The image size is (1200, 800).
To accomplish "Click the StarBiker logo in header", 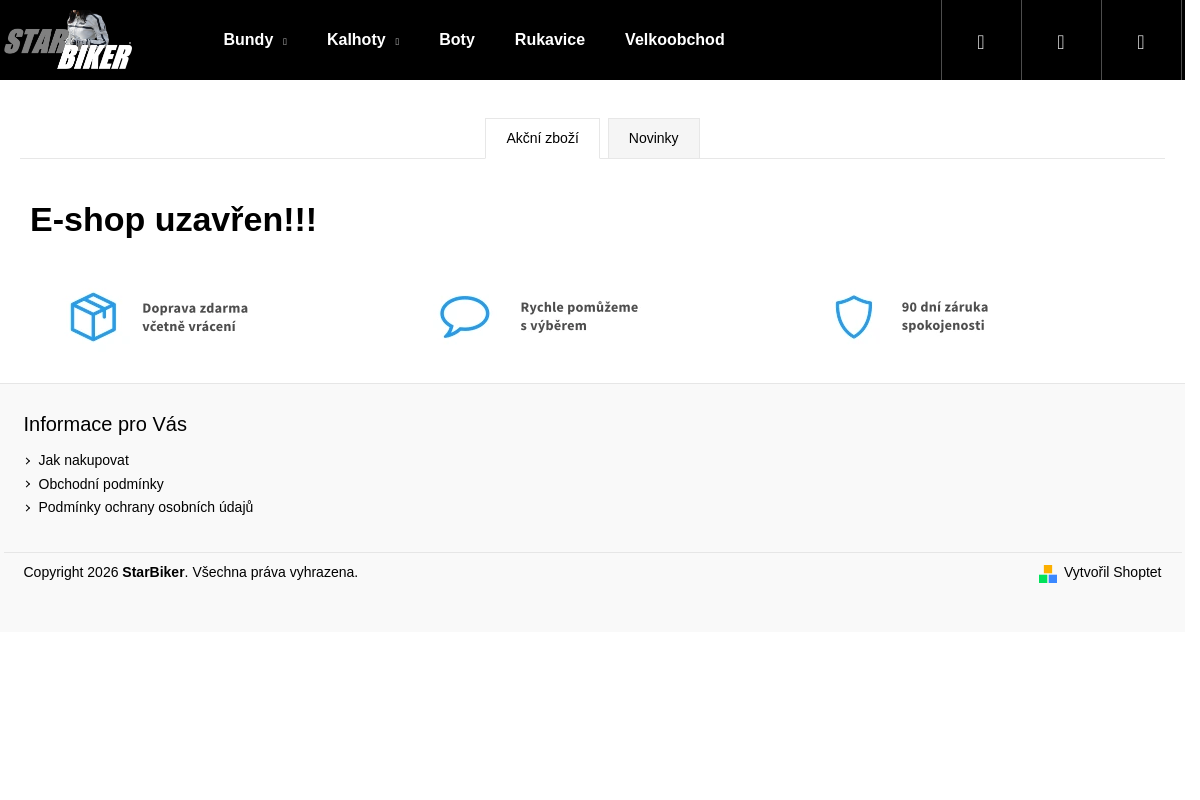I will point(68,40).
